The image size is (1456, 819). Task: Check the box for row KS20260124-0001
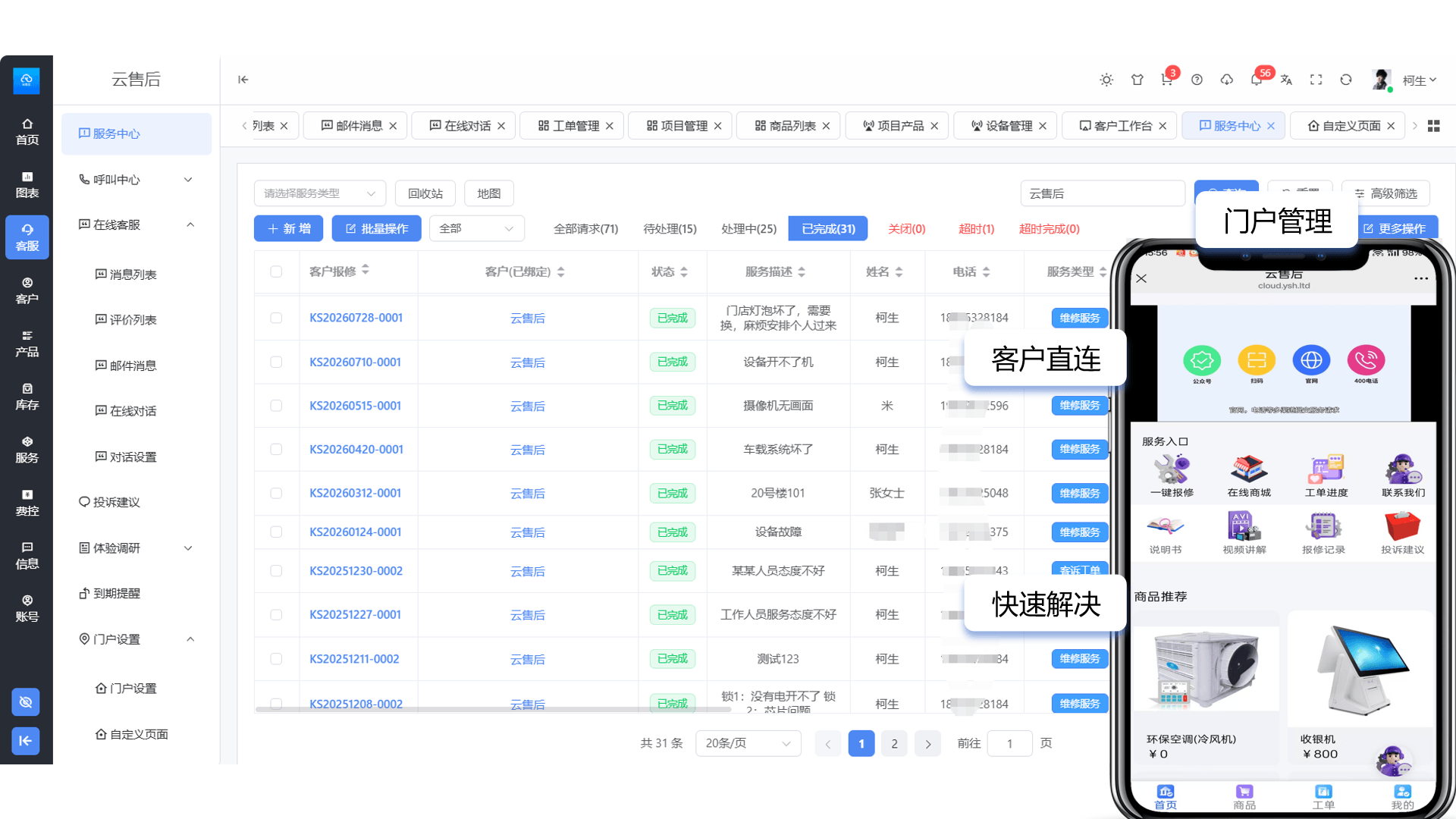(x=276, y=532)
